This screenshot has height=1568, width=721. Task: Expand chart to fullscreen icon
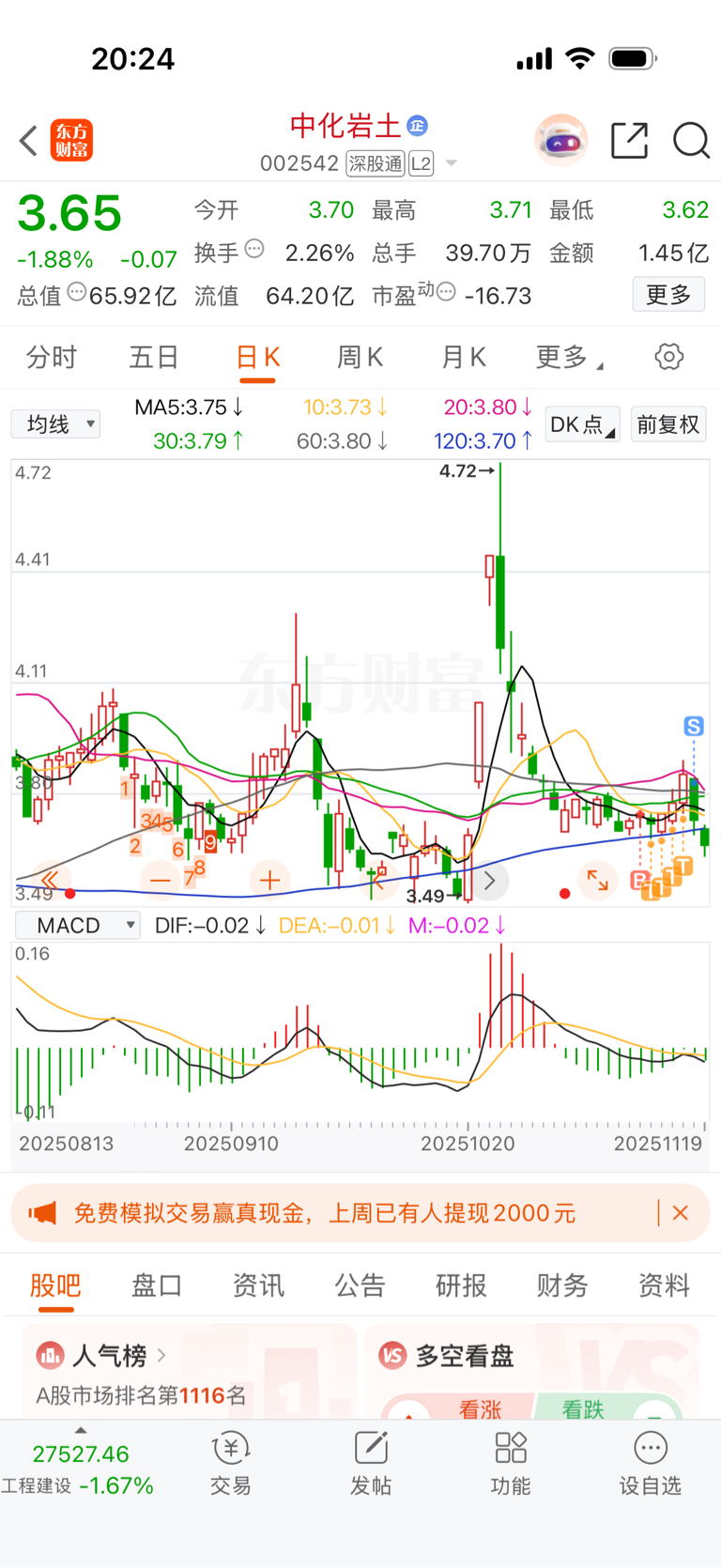(598, 881)
